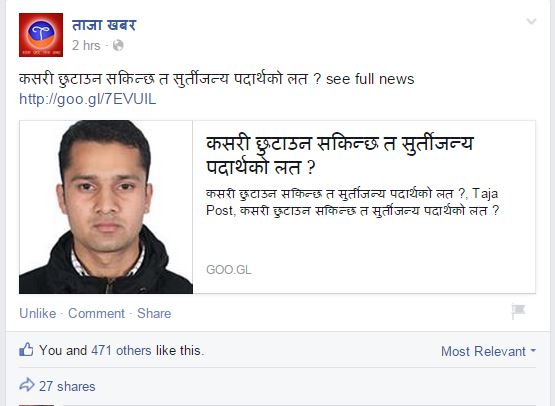
Task: Click the Share link under the post
Action: coord(154,313)
